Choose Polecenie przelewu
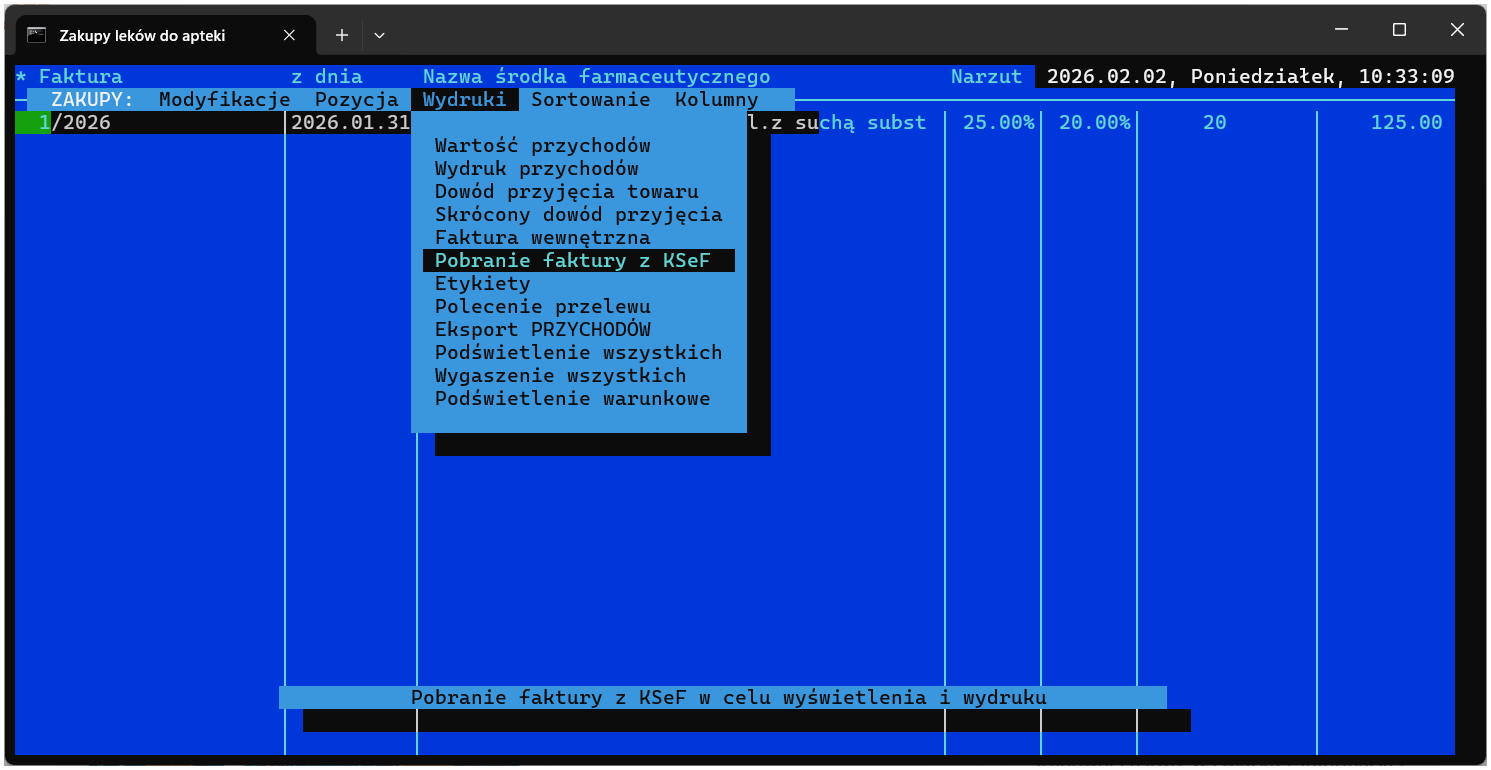The height and width of the screenshot is (770, 1491). click(543, 307)
